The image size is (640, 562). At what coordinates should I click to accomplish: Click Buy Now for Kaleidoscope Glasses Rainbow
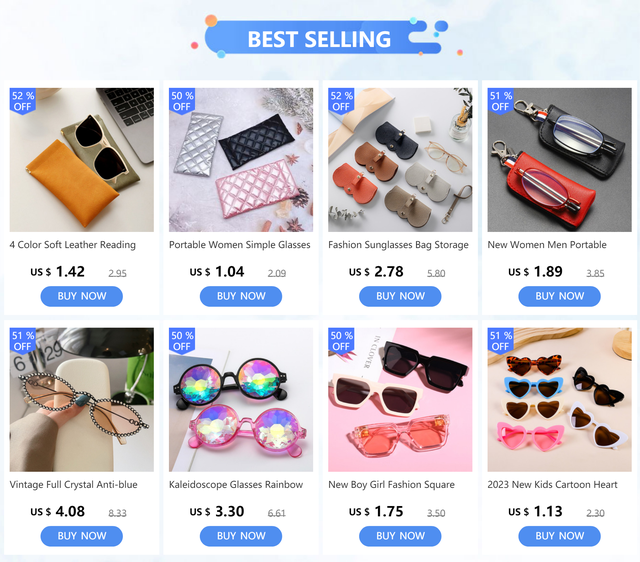click(x=241, y=536)
